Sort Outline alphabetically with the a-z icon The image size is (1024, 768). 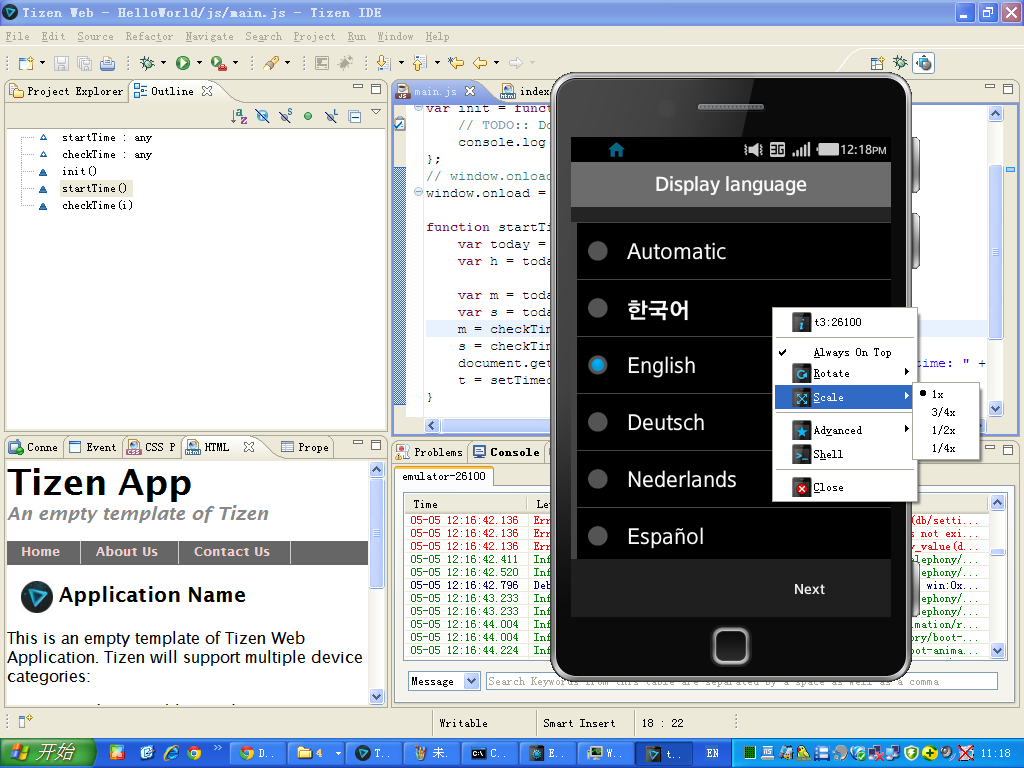pos(239,116)
